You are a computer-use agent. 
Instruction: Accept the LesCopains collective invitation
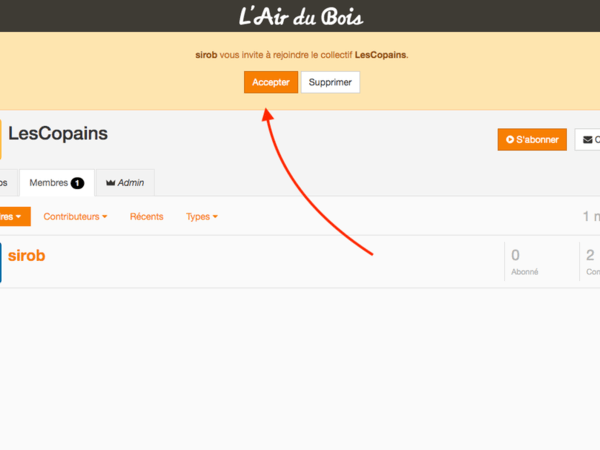click(x=271, y=82)
